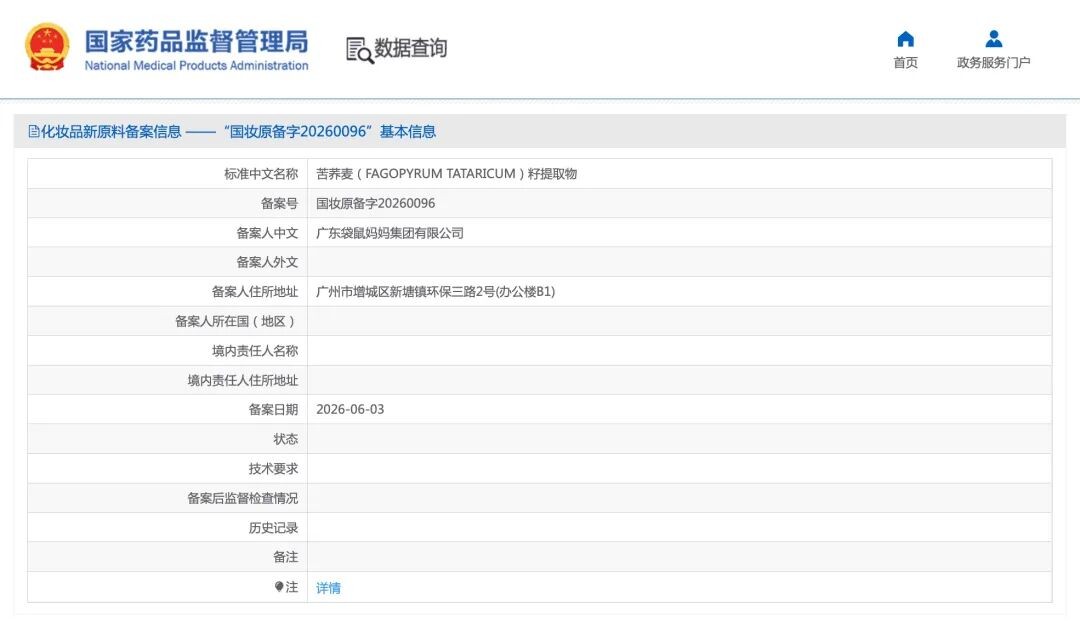Open the 数据查询 search document icon
Screen dimensions: 1080x628
[x=359, y=50]
